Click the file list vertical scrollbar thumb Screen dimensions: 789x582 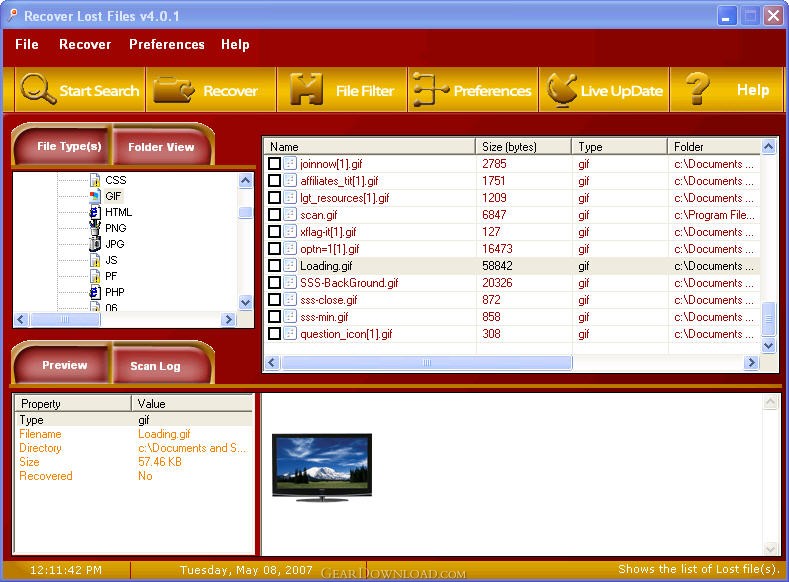768,318
